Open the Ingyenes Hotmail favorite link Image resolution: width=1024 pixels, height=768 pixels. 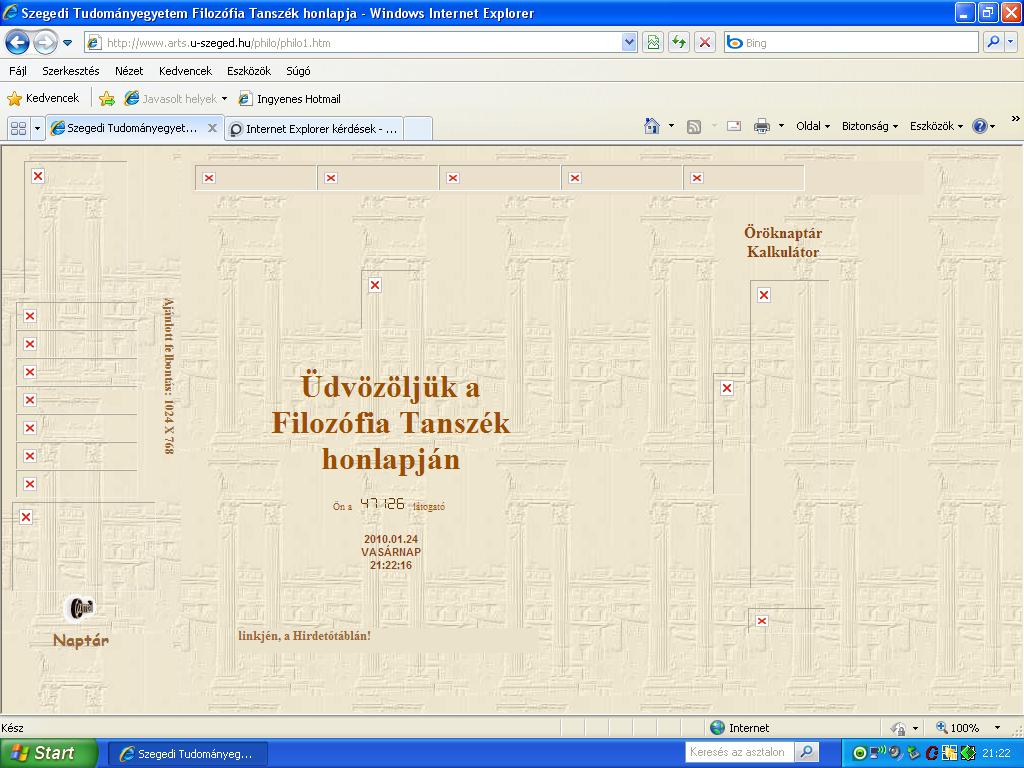[289, 99]
